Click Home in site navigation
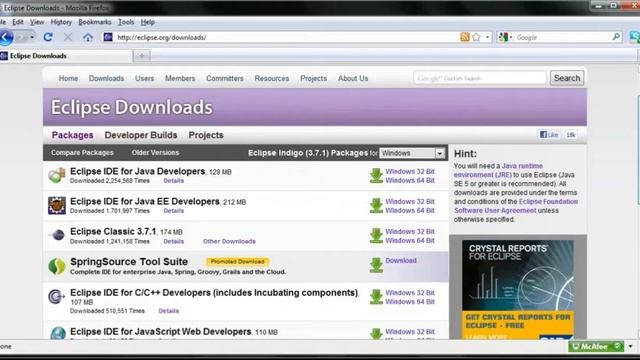 [68, 78]
